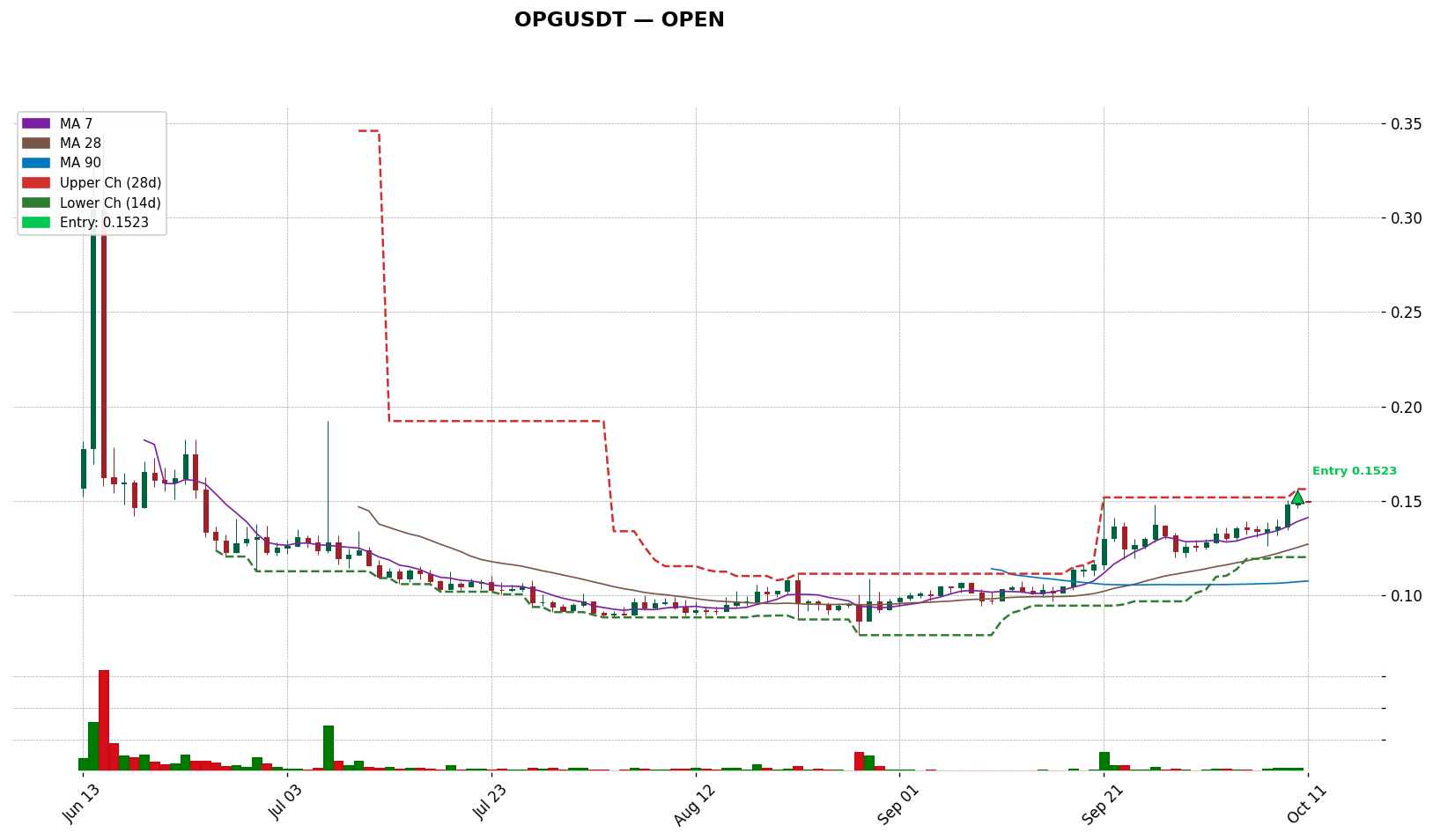Viewport: 1433px width, 840px height.
Task: Click the 'MA 7' legend label
Action: click(x=76, y=124)
